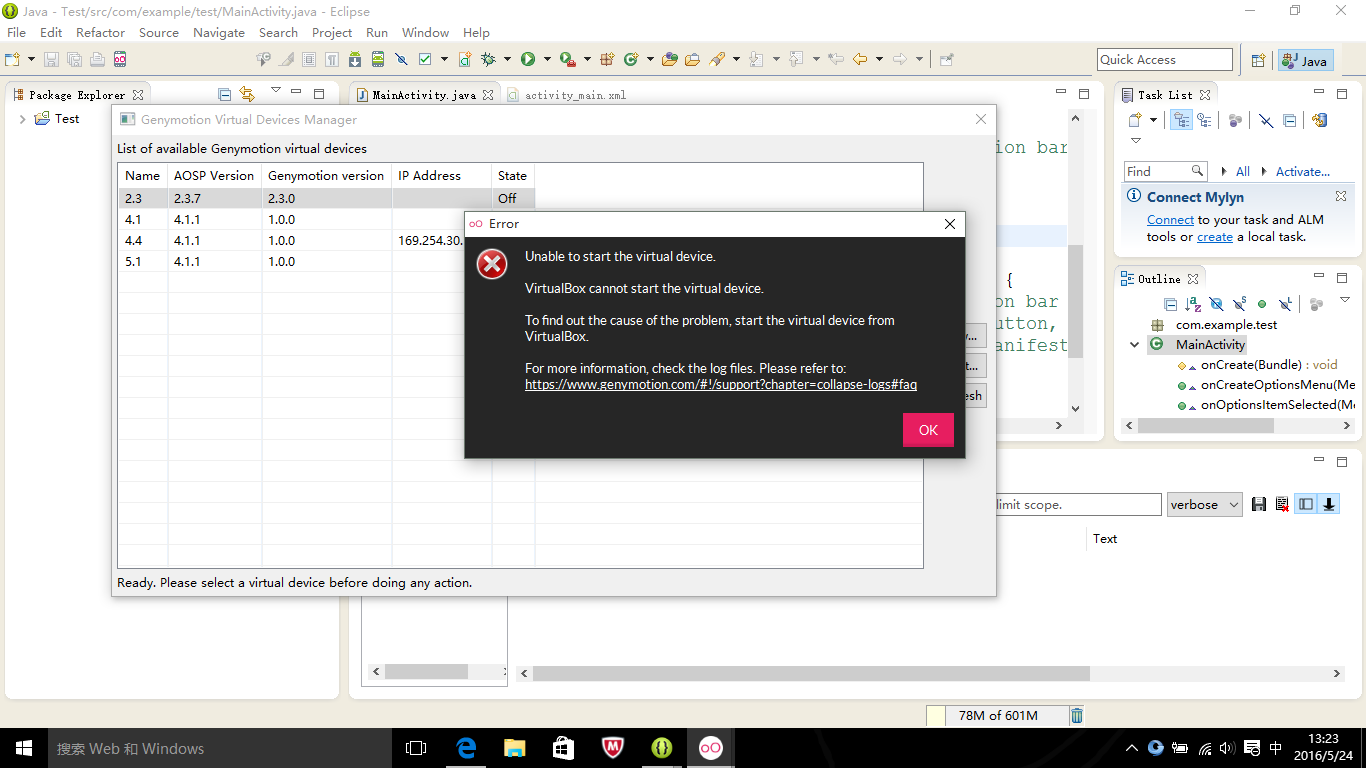
Task: Click the Genymotion version column header
Action: point(326,176)
